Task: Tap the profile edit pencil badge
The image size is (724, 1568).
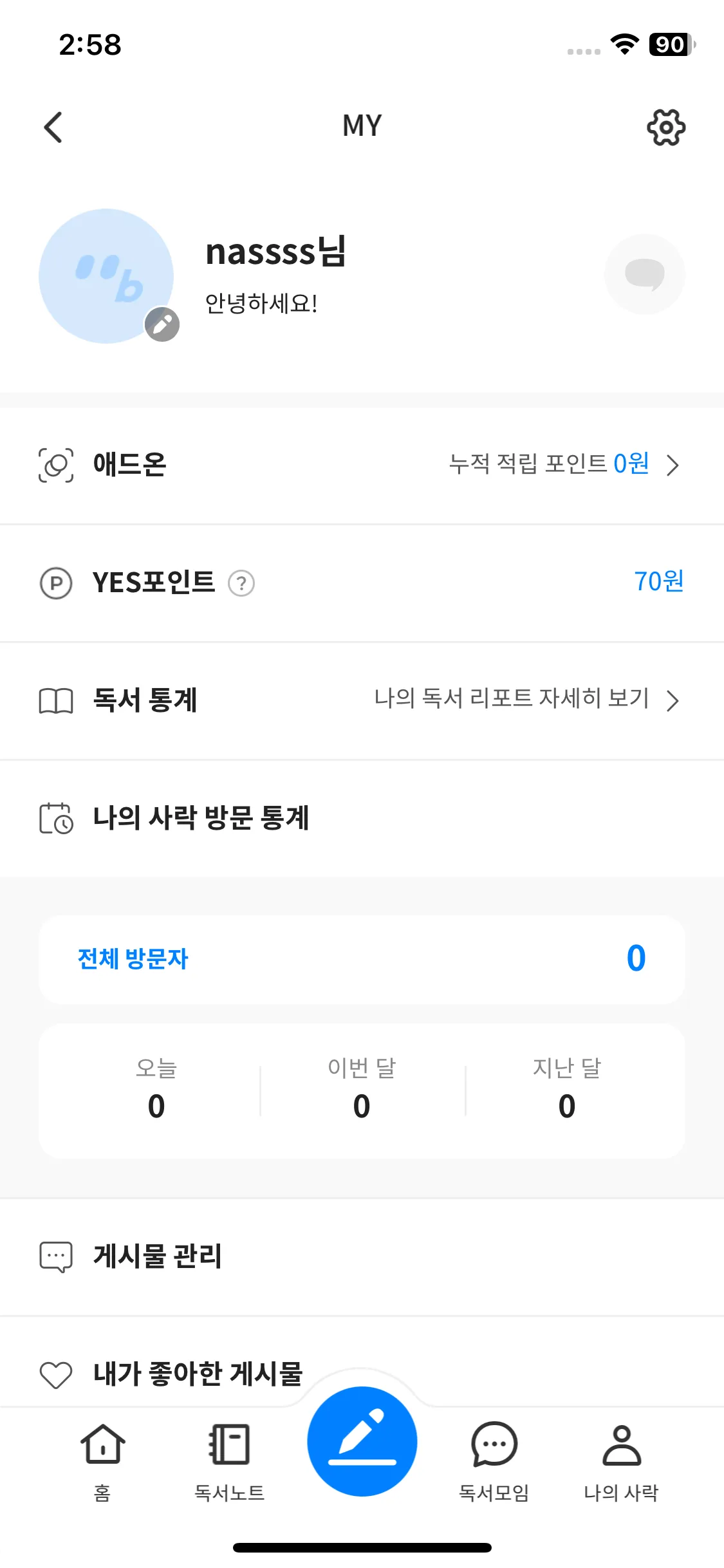Action: coord(162,324)
